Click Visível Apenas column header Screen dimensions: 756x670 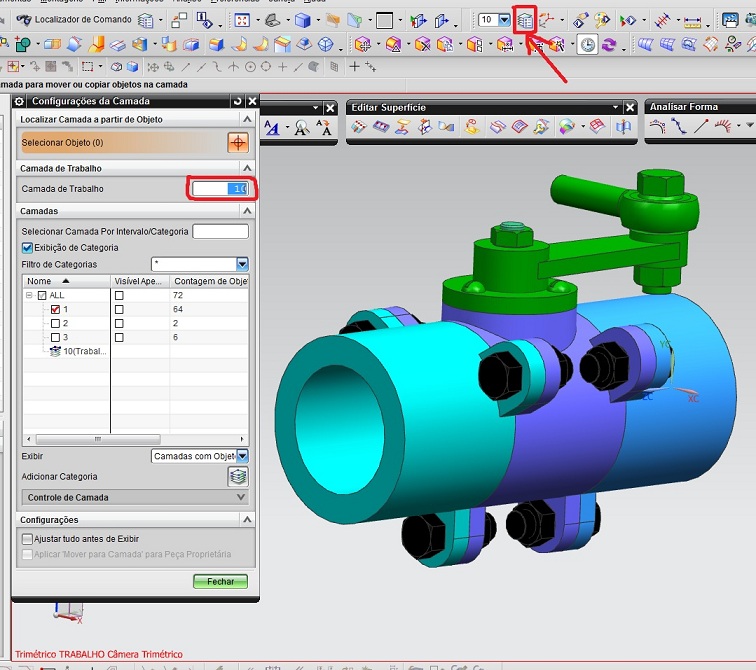140,281
